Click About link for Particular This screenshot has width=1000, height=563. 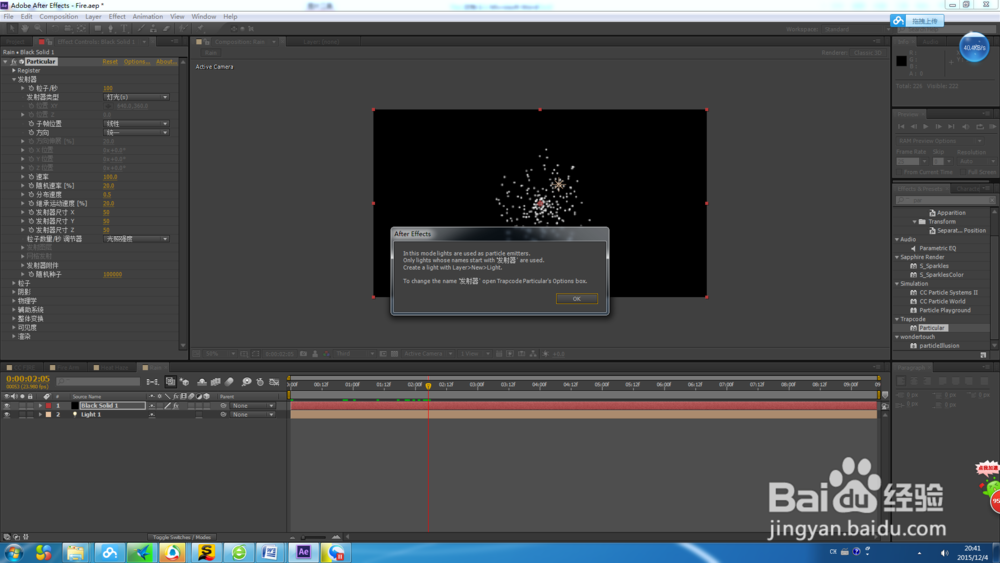(x=166, y=62)
